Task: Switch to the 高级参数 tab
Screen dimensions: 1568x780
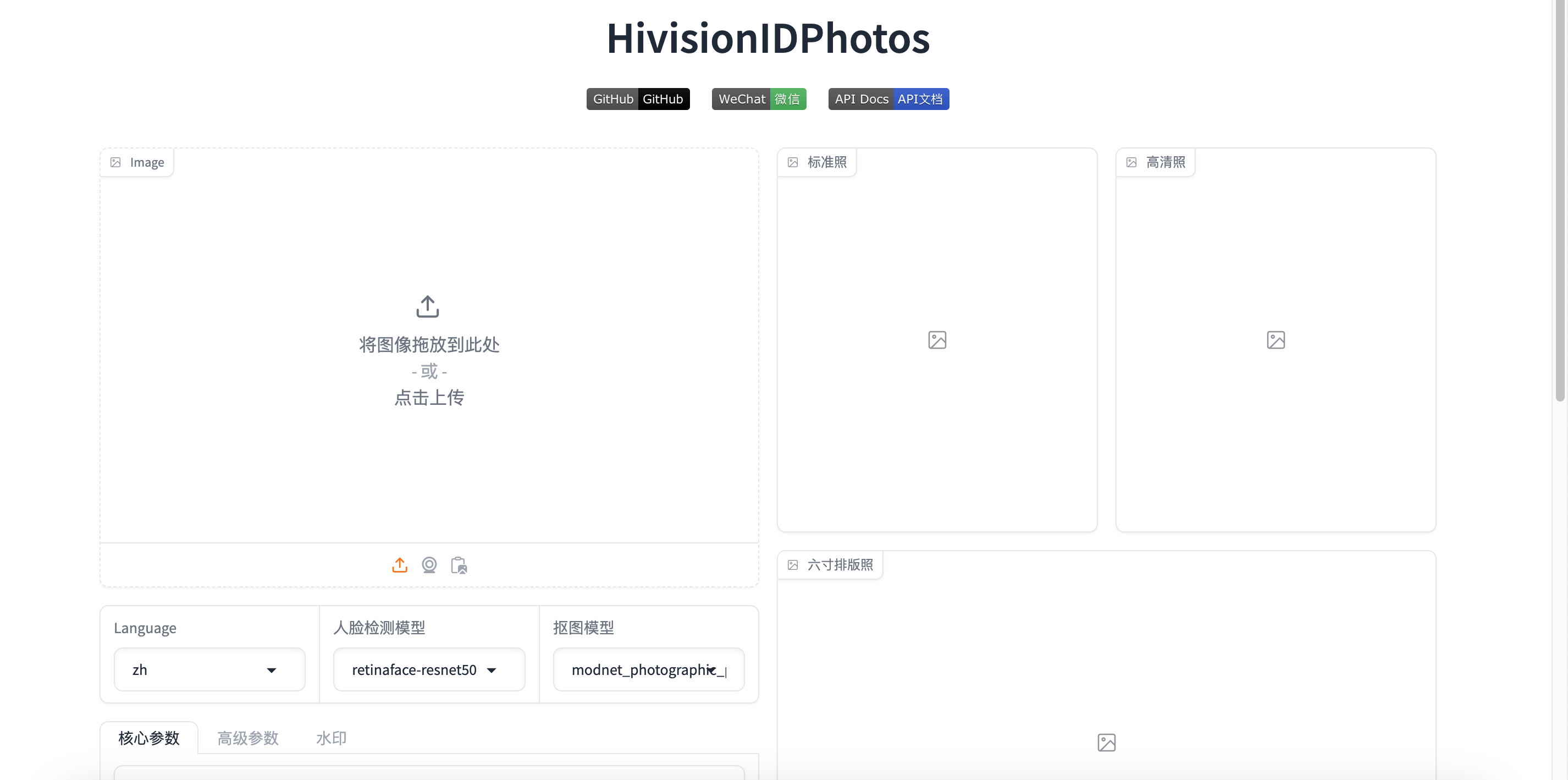Action: coord(248,738)
